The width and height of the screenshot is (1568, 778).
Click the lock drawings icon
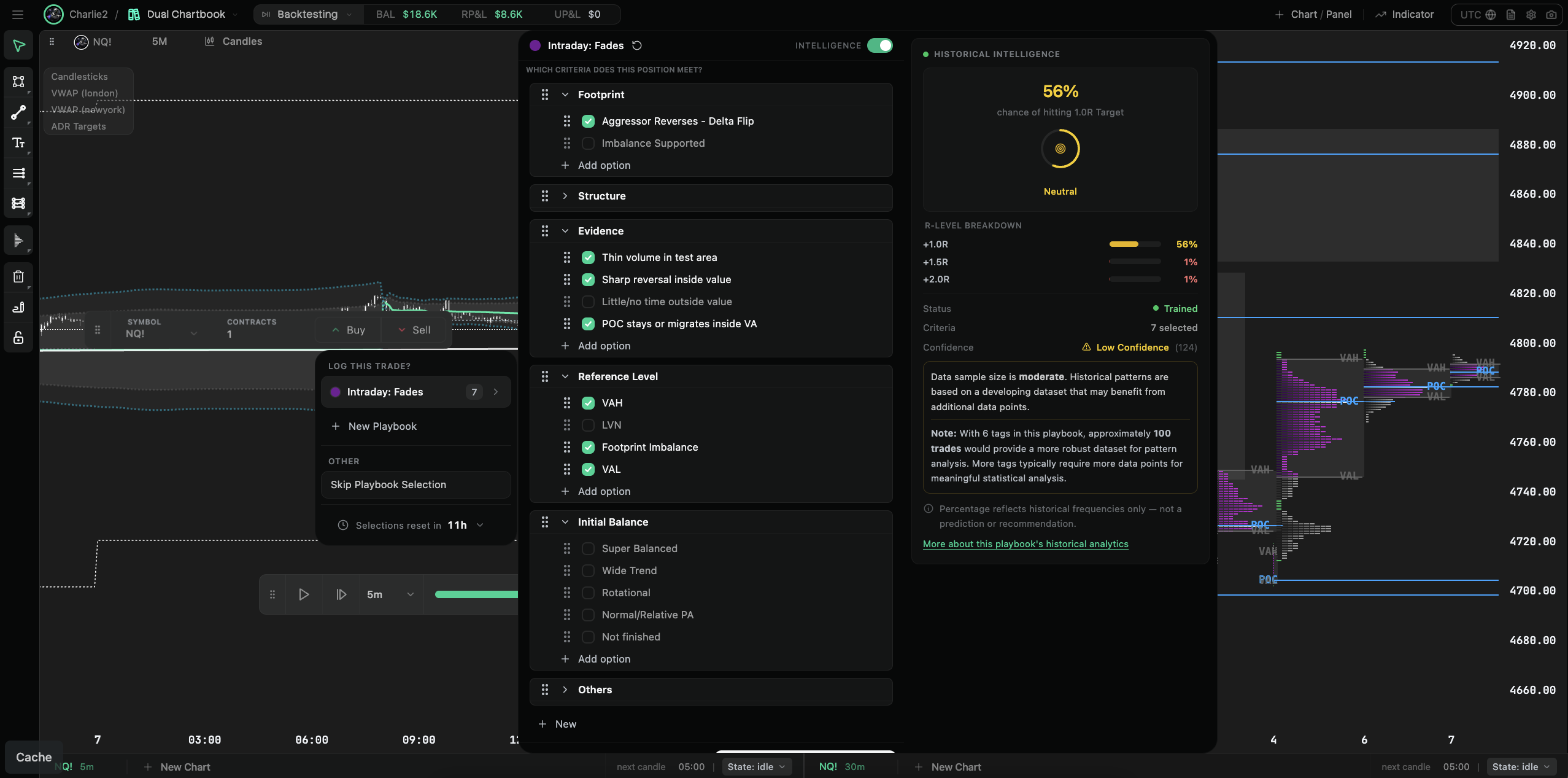pyautogui.click(x=18, y=338)
